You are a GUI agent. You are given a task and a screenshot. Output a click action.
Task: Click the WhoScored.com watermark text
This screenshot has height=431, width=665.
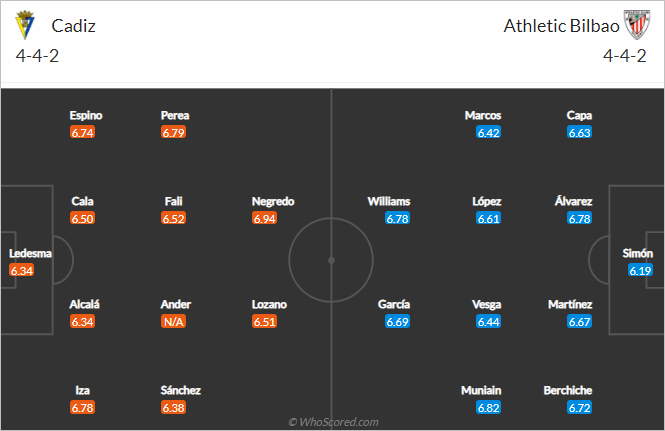(333, 422)
